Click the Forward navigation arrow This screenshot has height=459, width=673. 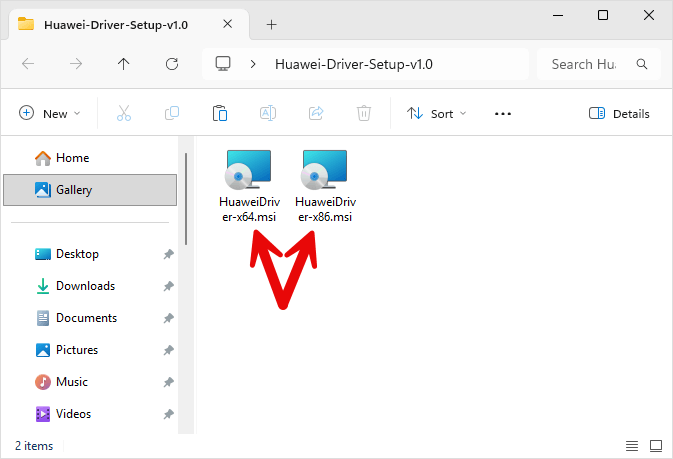pyautogui.click(x=76, y=64)
